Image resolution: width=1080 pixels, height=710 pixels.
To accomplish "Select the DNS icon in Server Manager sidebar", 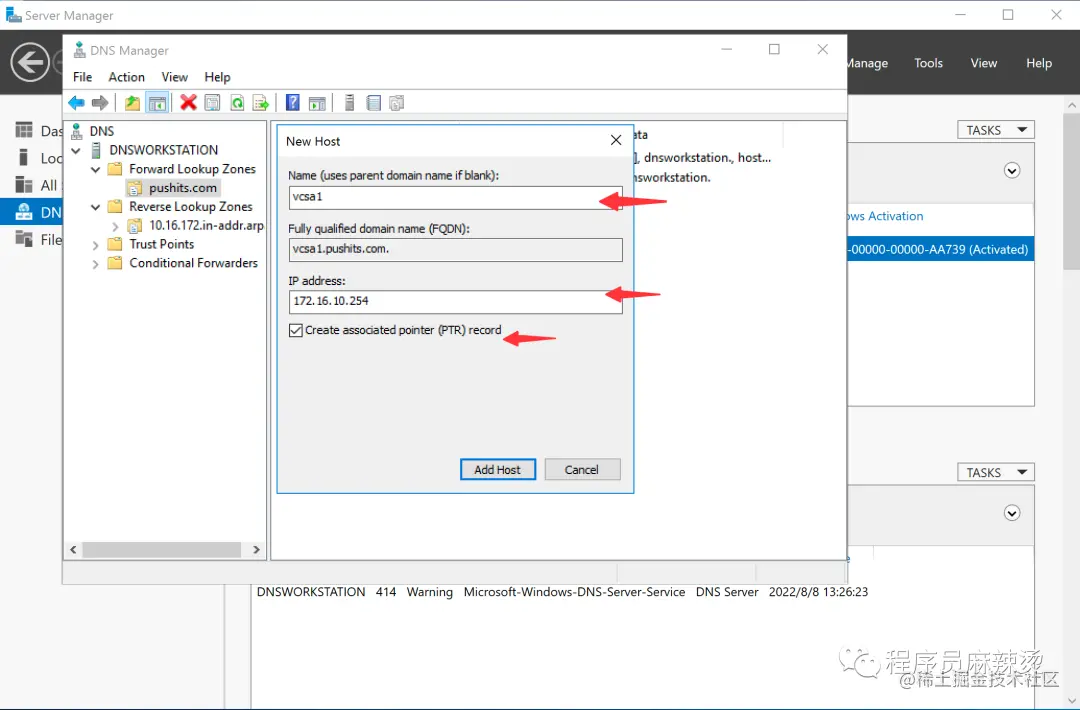I will (x=24, y=211).
